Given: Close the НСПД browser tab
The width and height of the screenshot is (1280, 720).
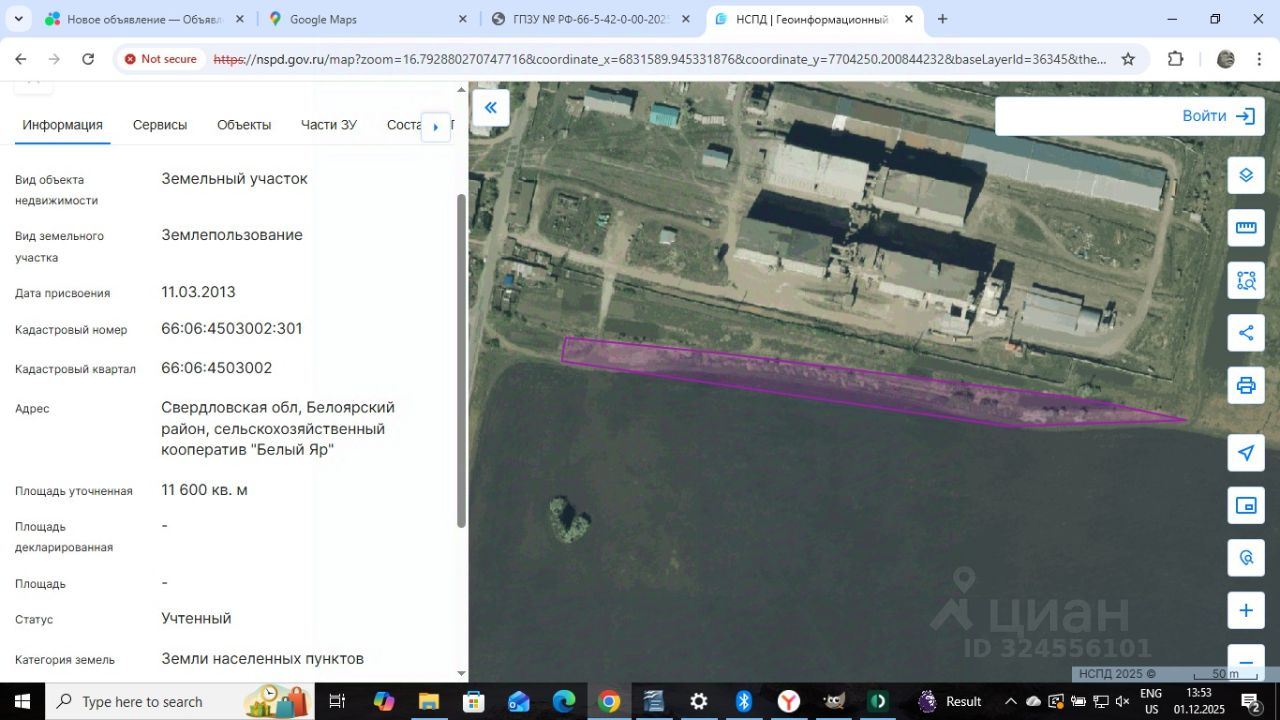Looking at the screenshot, I should [909, 19].
